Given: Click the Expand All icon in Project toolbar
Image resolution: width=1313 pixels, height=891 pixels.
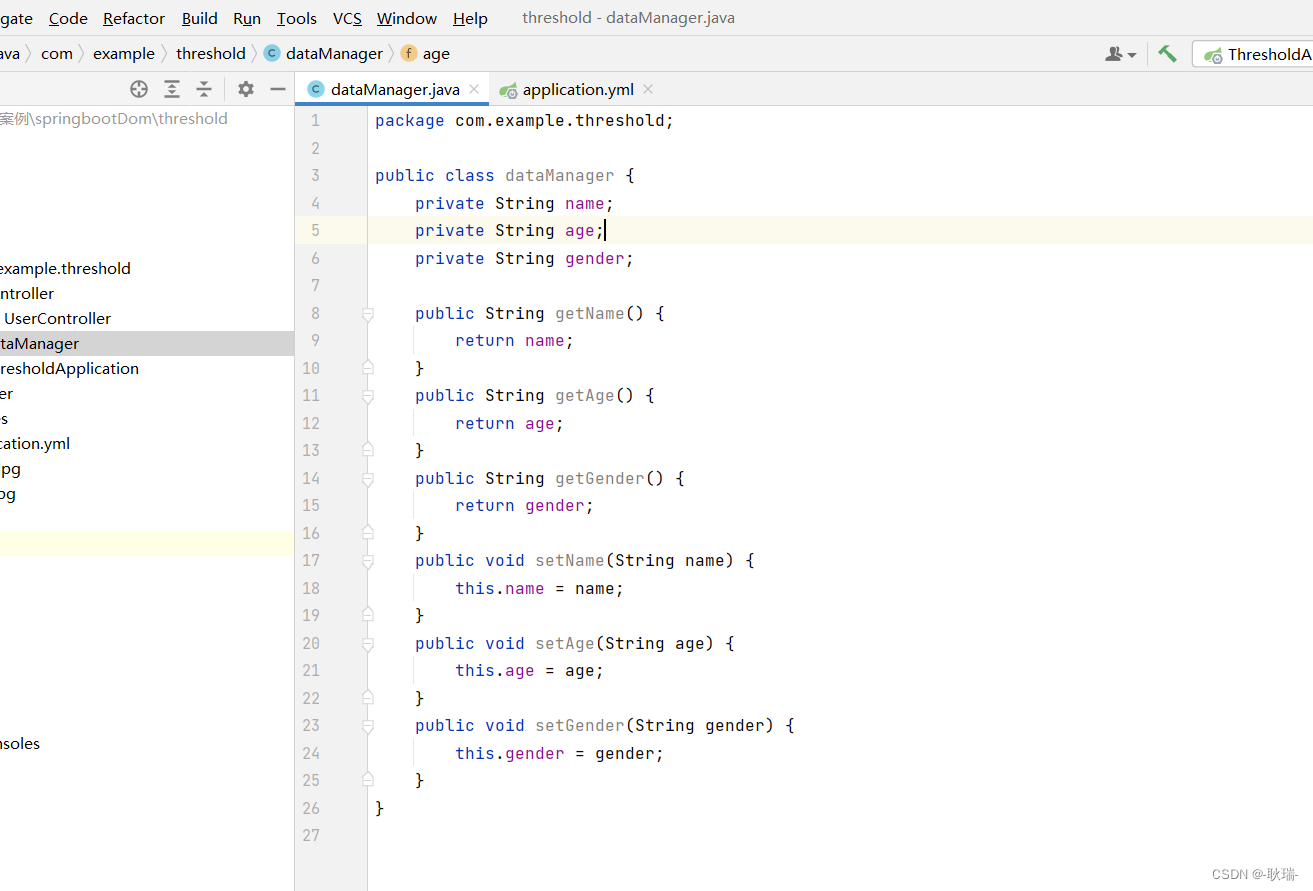Looking at the screenshot, I should (171, 89).
